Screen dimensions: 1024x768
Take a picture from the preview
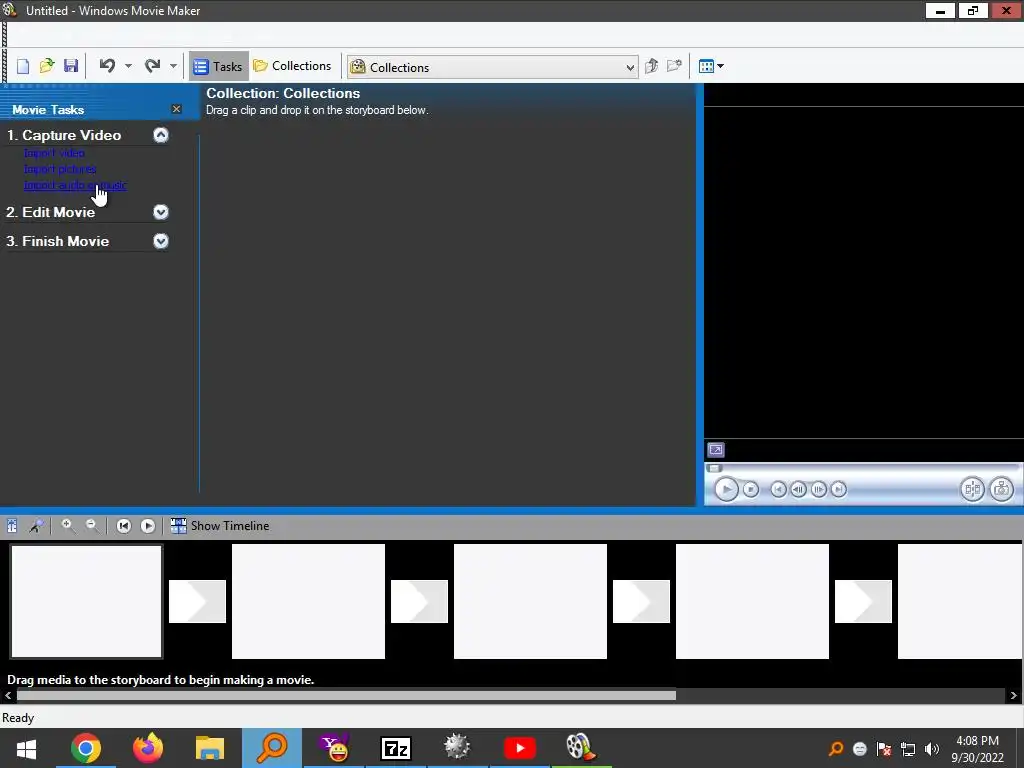tap(1001, 489)
